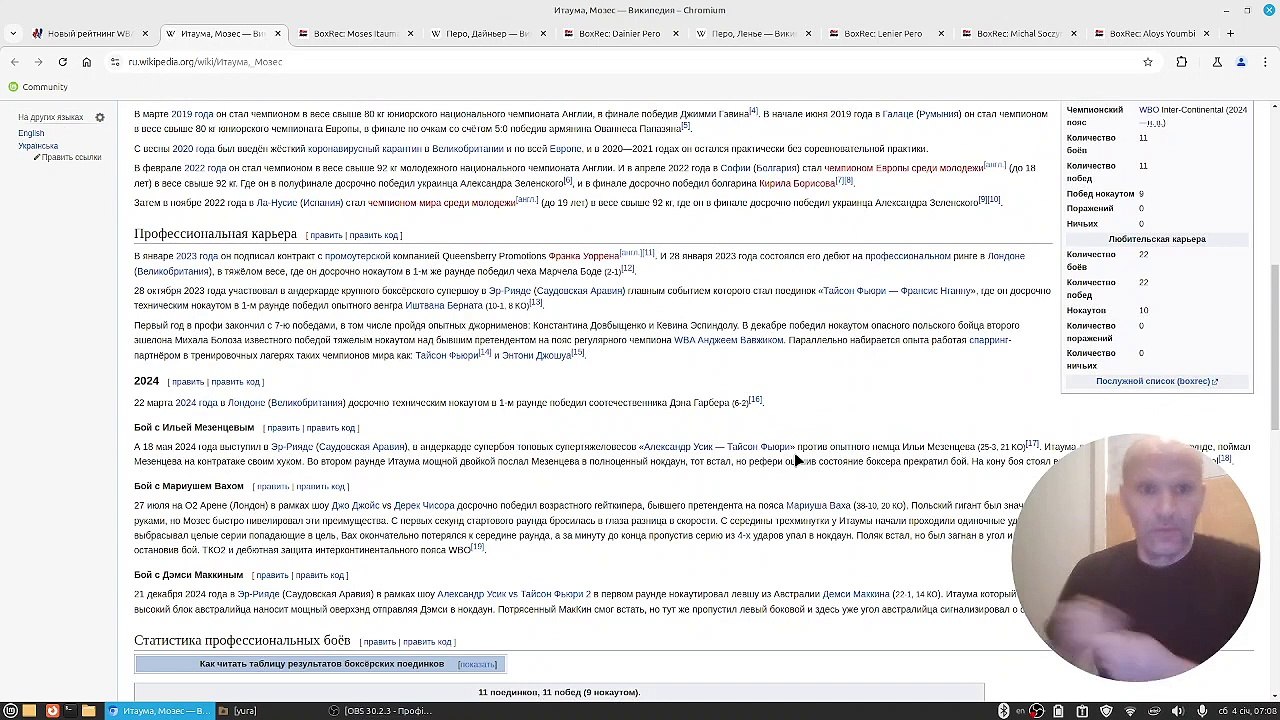Switch to the Chromium window in taskbar
1280x720 pixels.
(157, 711)
